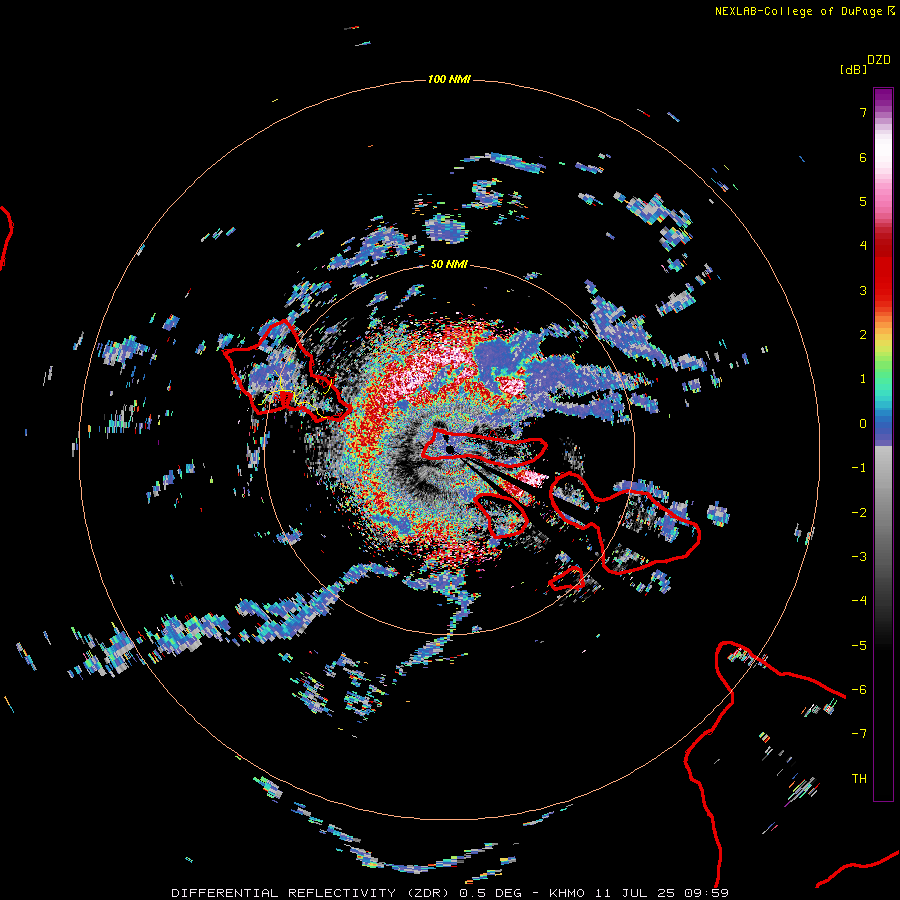Click the positive 1 scale value
Image resolution: width=900 pixels, height=900 pixels.
[x=863, y=379]
